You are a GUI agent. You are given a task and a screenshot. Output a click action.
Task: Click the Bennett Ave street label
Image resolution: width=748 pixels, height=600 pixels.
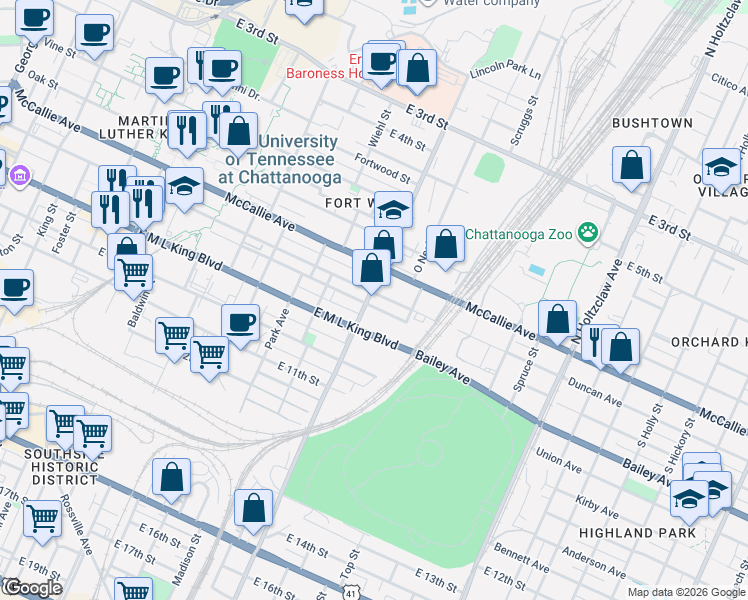pos(521,558)
